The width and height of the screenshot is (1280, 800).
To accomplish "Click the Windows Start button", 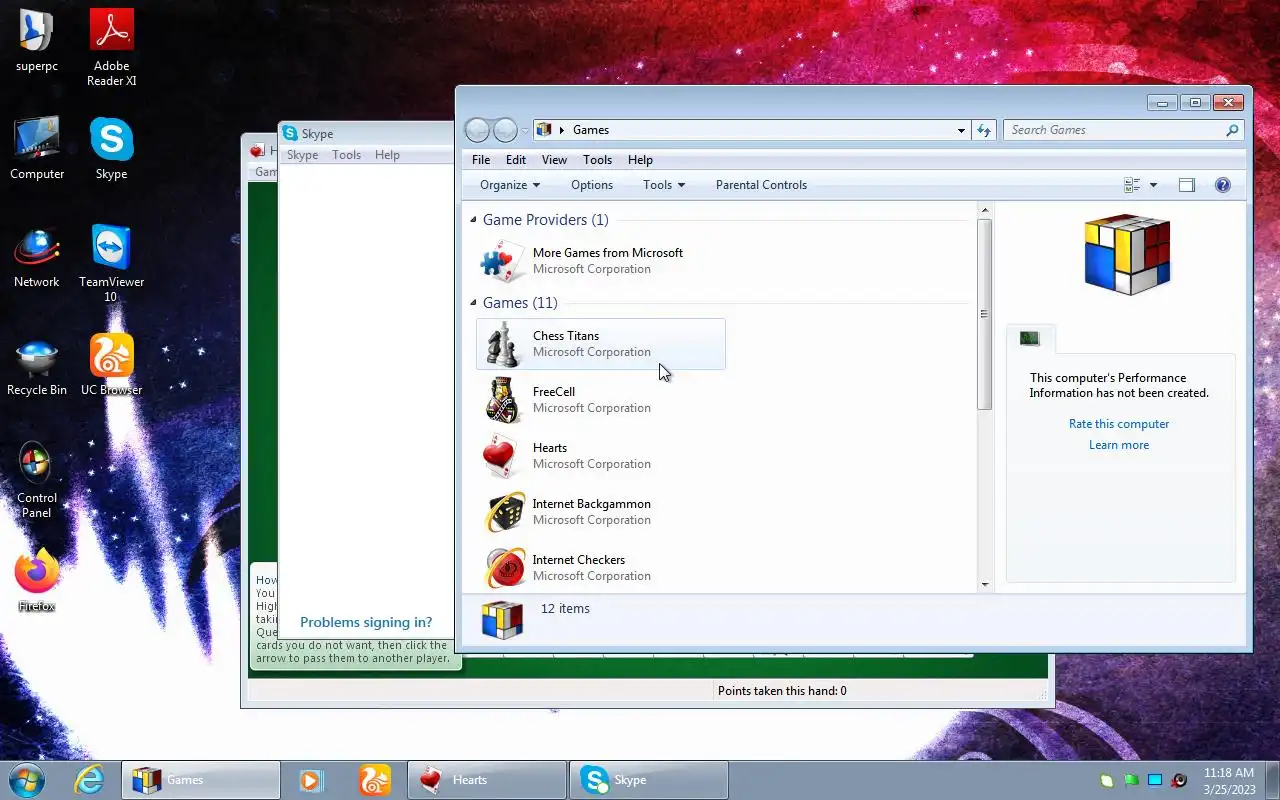I will (x=27, y=780).
